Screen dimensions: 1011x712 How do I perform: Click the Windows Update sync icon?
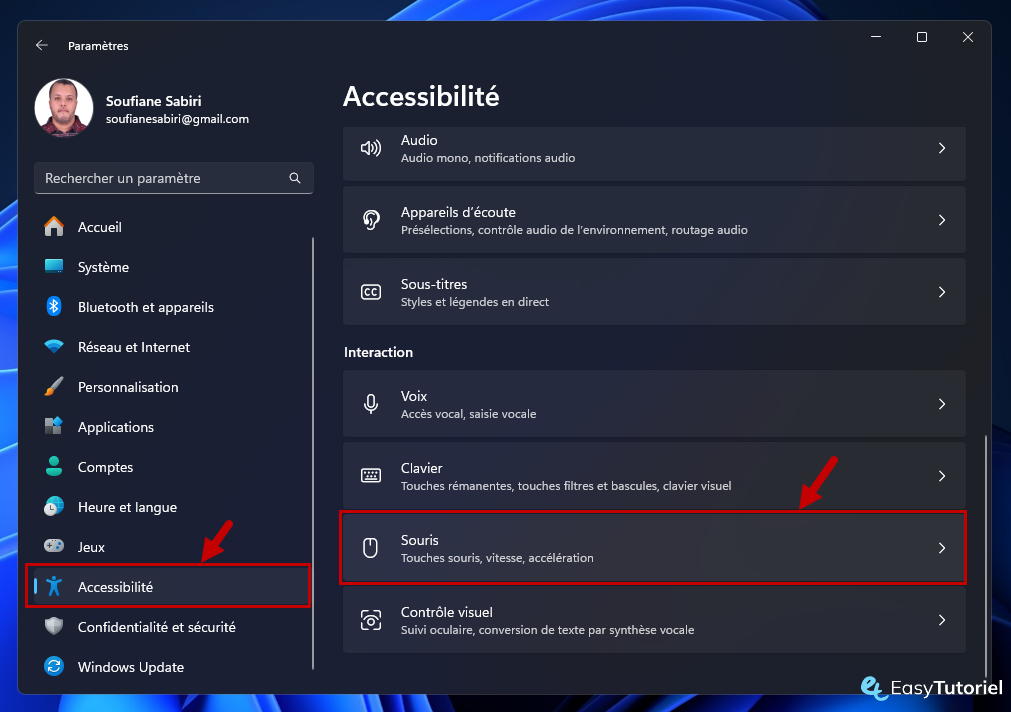(x=54, y=666)
